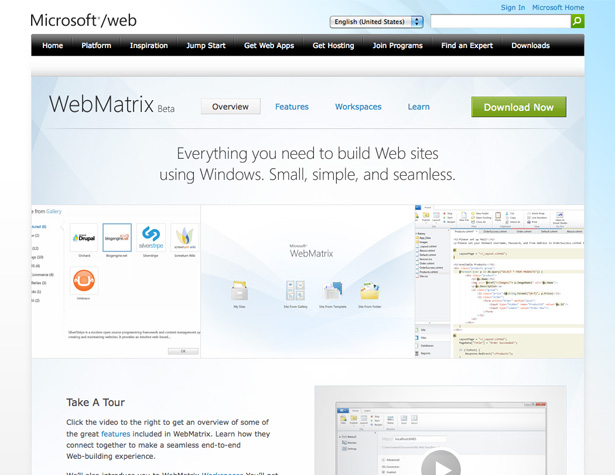This screenshot has height=475, width=615.
Task: Click the Download Now button
Action: (519, 107)
